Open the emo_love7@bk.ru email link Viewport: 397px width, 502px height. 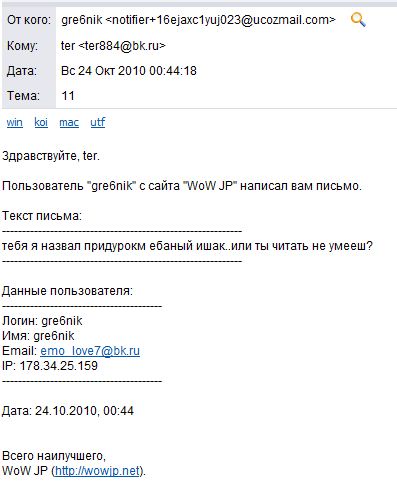pyautogui.click(x=90, y=351)
